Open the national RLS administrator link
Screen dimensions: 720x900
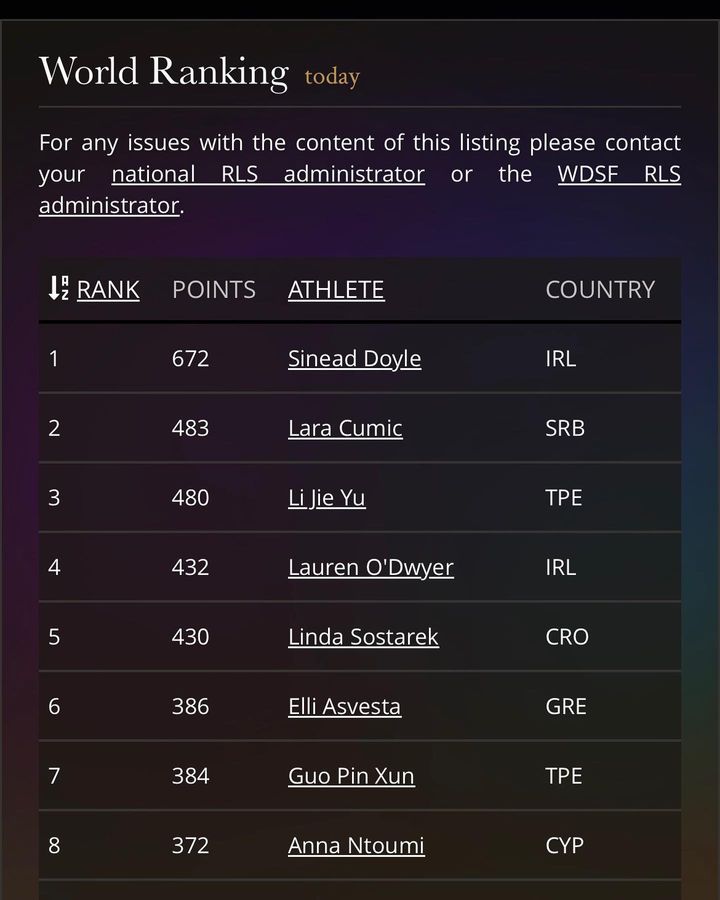pos(268,174)
